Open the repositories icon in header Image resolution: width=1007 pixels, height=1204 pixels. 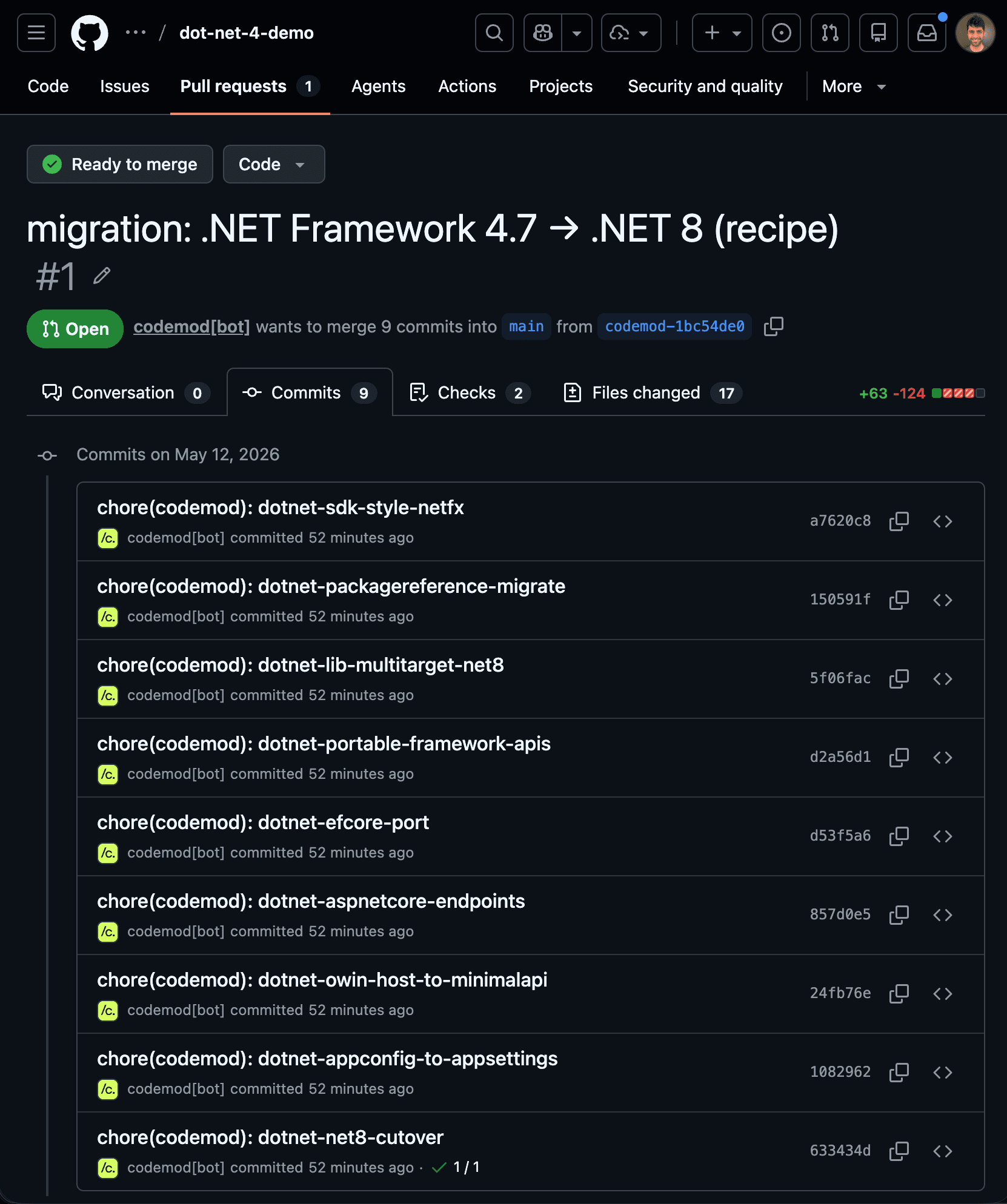point(879,33)
